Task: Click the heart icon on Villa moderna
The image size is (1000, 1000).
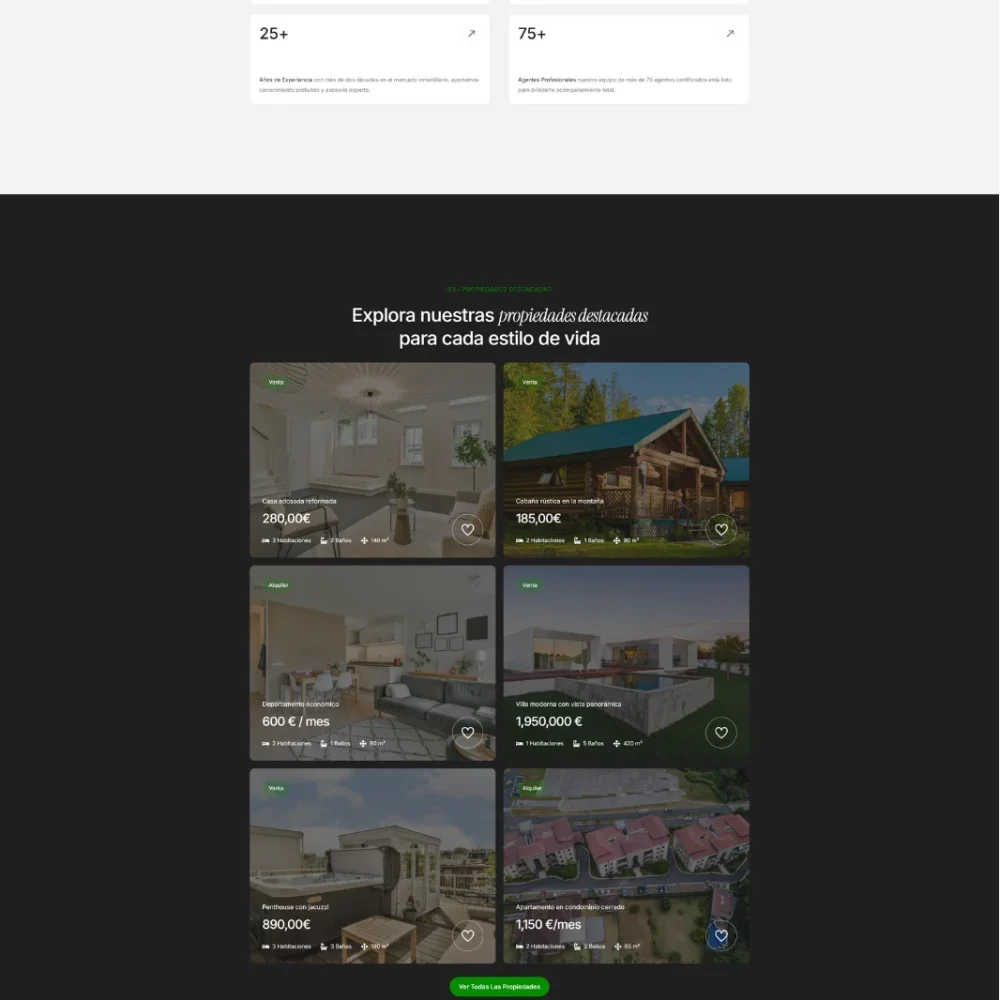Action: coord(721,733)
